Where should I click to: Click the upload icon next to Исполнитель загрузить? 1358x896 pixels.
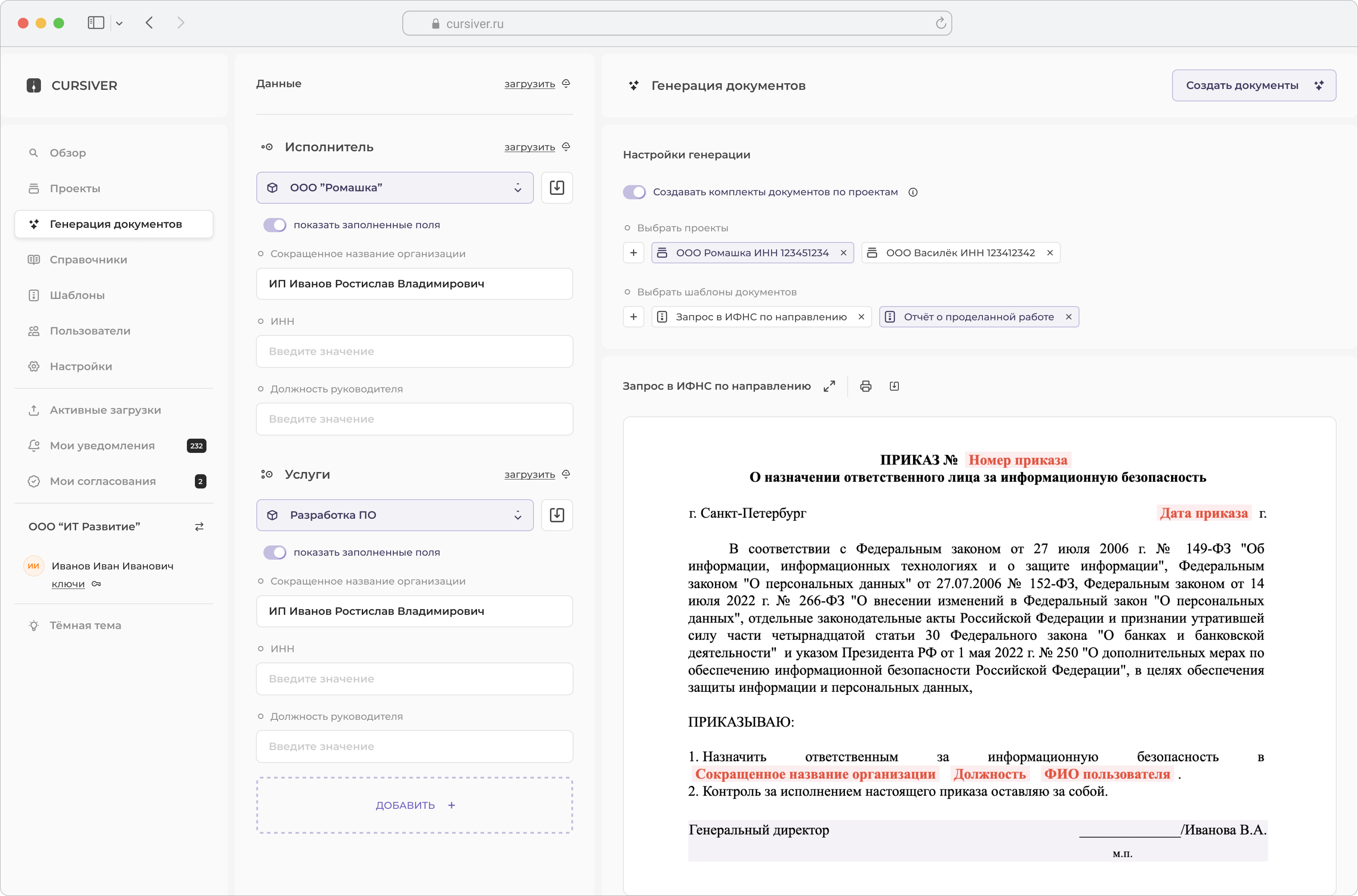[x=566, y=147]
